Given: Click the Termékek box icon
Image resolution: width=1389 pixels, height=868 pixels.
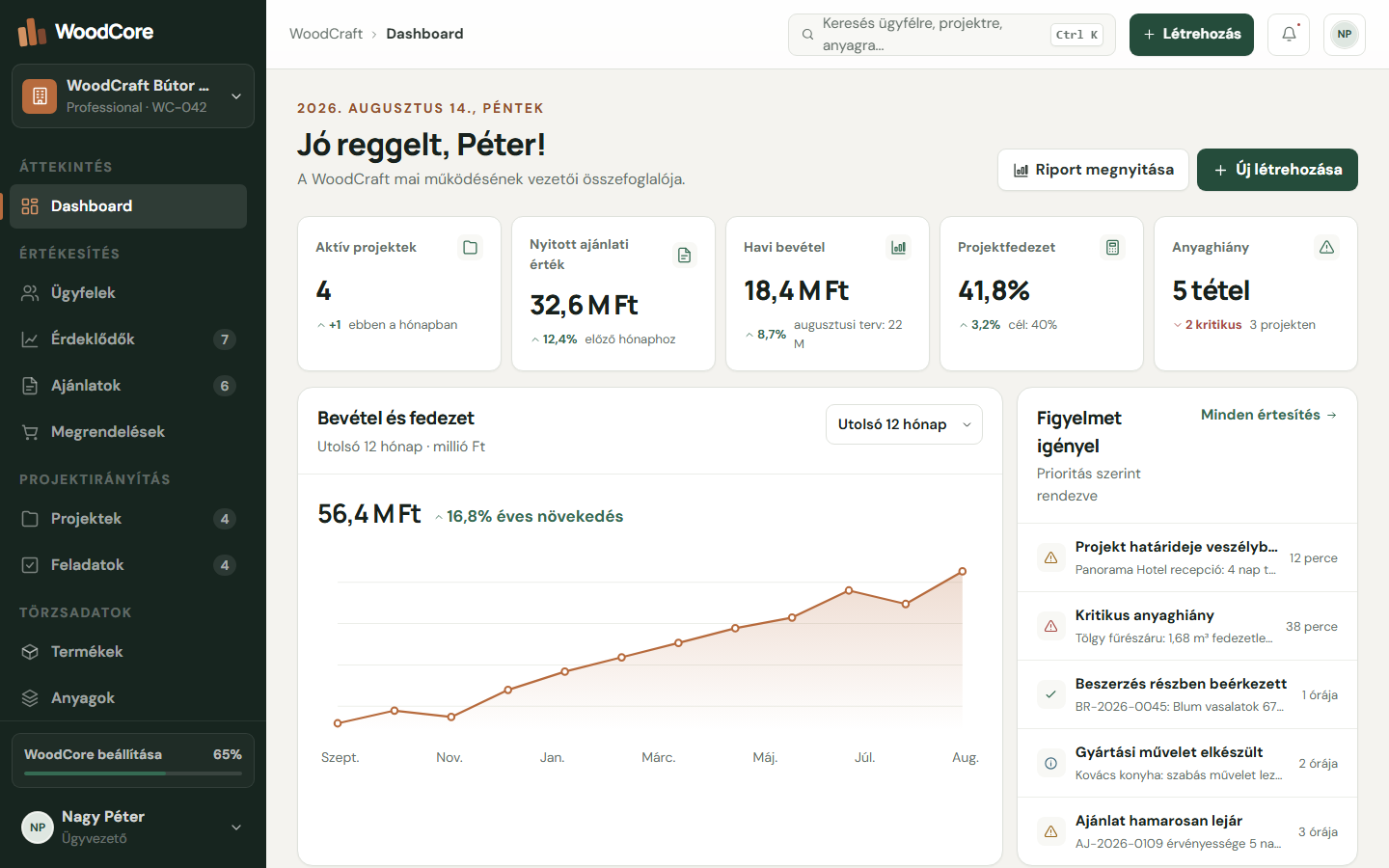Looking at the screenshot, I should pos(30,652).
